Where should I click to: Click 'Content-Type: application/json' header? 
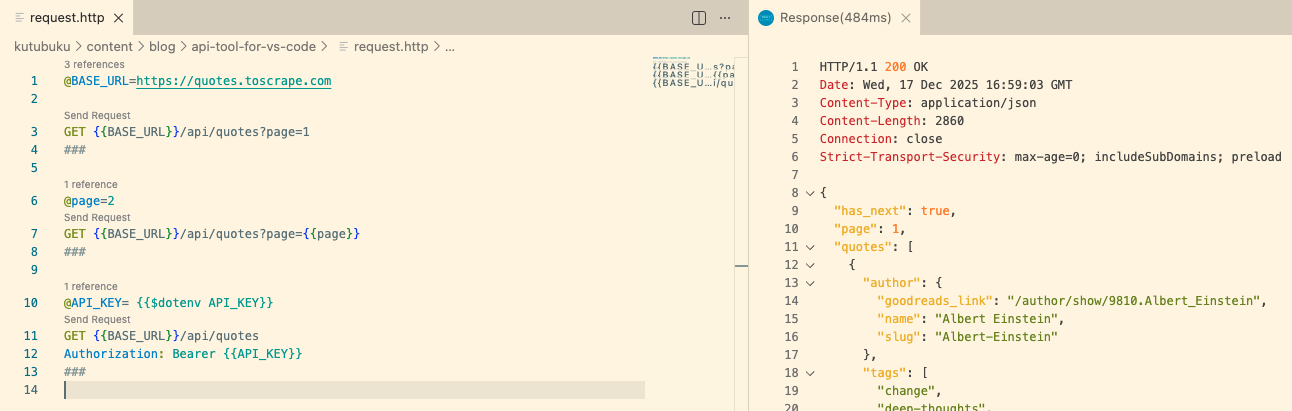(927, 103)
